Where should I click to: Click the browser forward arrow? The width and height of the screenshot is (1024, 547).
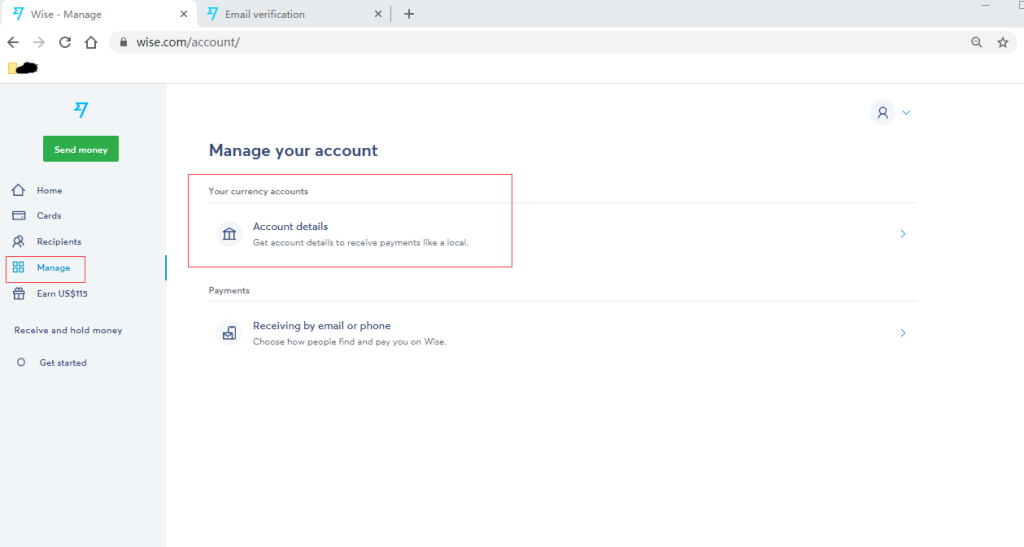(x=39, y=42)
